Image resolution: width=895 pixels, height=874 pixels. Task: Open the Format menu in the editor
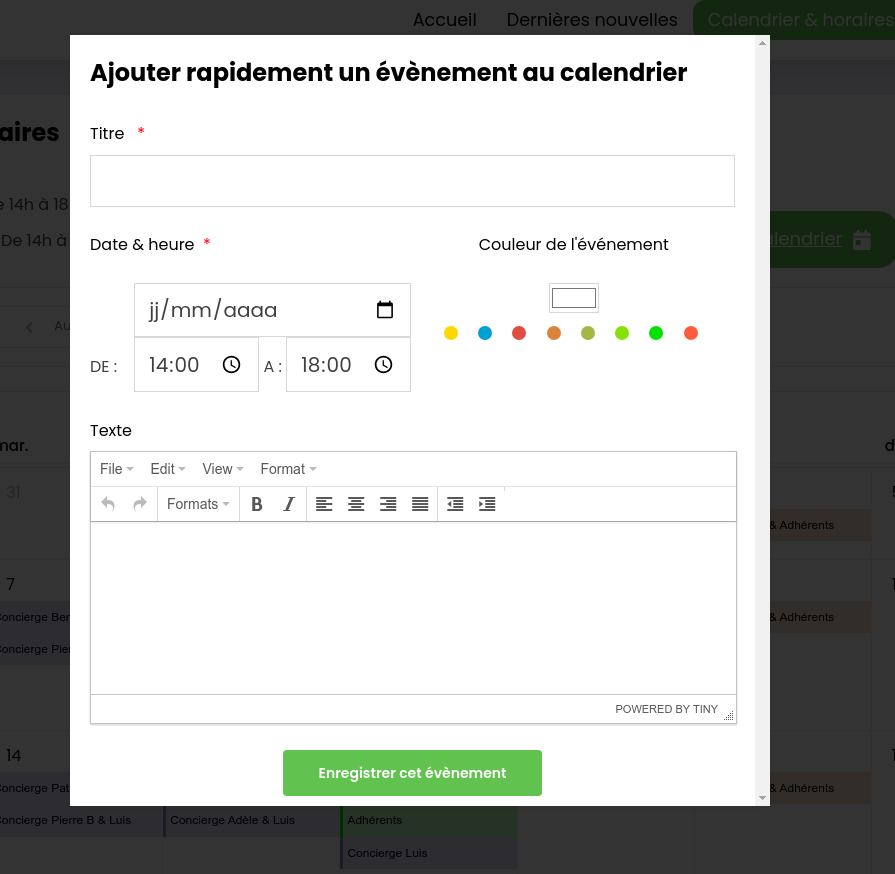pyautogui.click(x=288, y=469)
